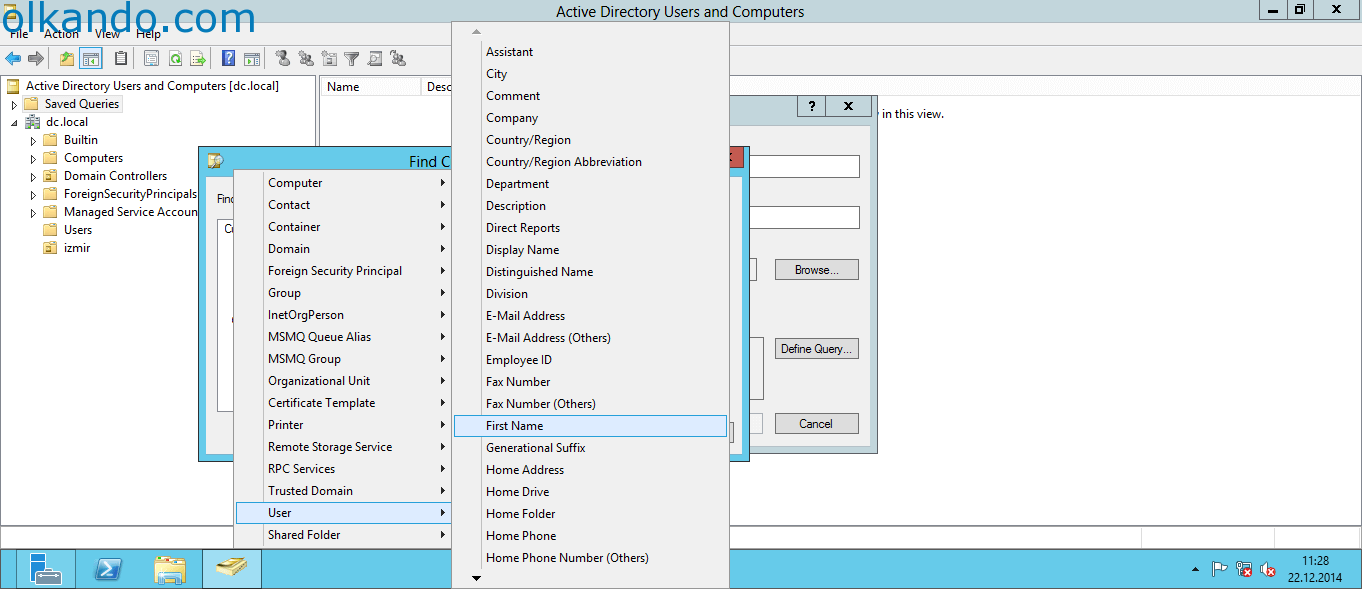1362x589 pixels.
Task: Click the Refresh toolbar icon
Action: point(175,59)
